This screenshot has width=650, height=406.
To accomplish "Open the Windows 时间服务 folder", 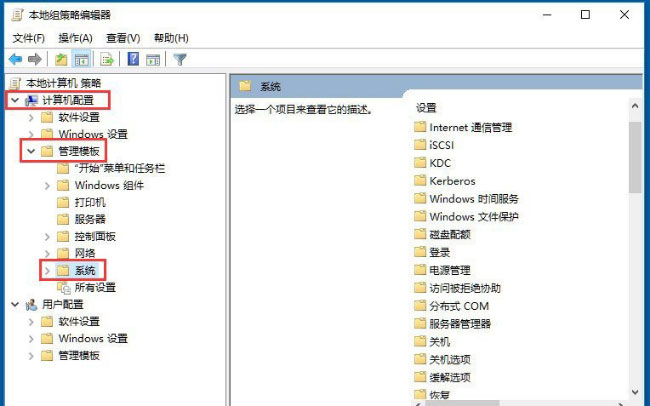I will (466, 199).
